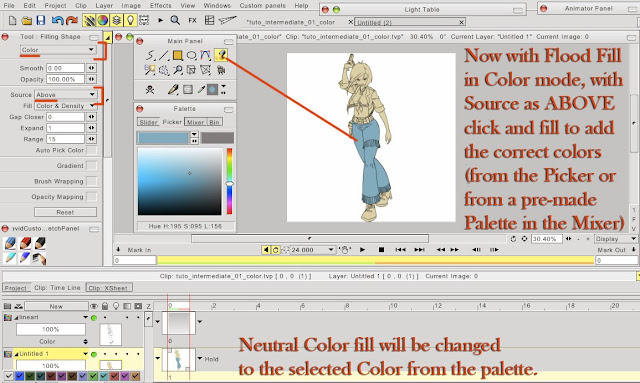The image size is (640, 383).
Task: Toggle visibility green dot of lineart layer
Action: pyautogui.click(x=94, y=318)
